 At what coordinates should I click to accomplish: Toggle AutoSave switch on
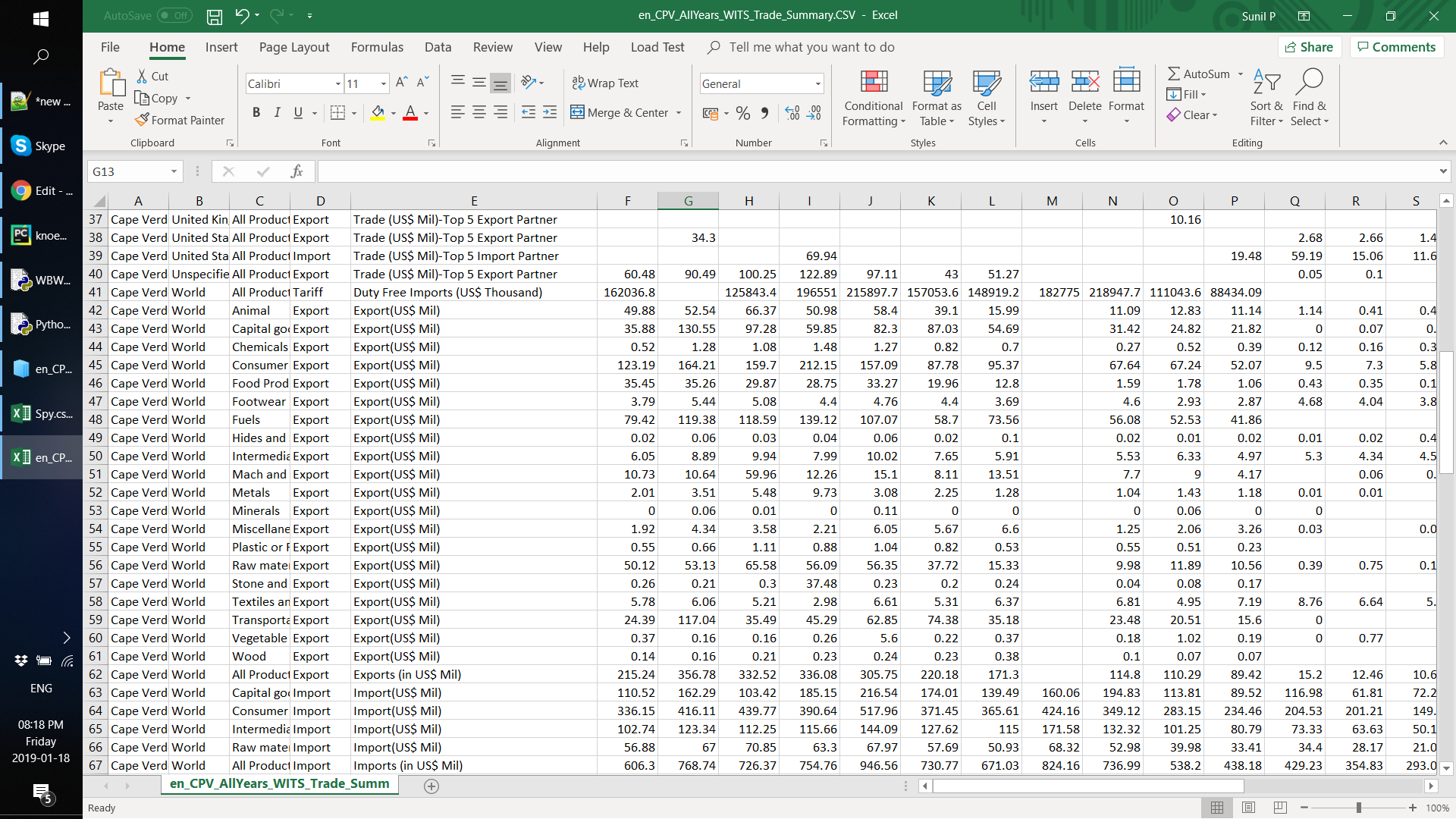[174, 15]
